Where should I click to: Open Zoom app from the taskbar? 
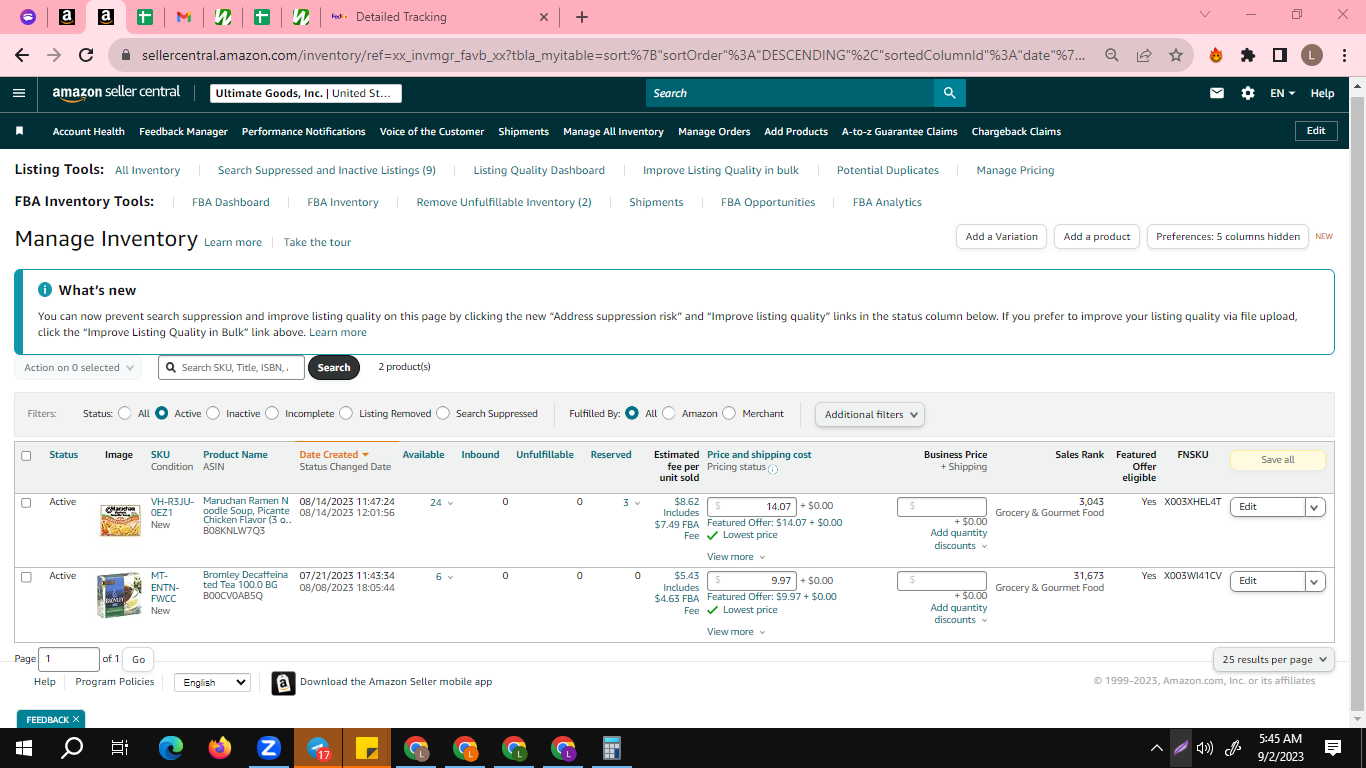[269, 747]
